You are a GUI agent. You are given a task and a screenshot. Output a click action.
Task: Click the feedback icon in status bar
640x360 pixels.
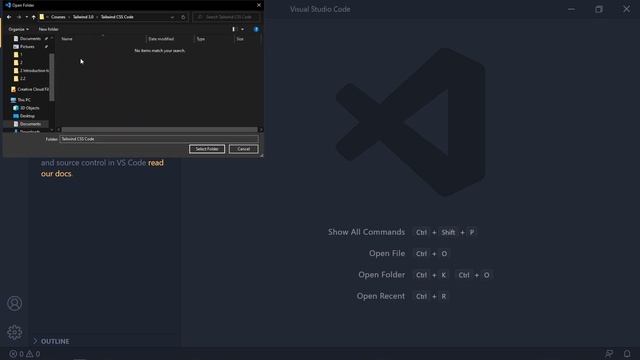pyautogui.click(x=609, y=354)
